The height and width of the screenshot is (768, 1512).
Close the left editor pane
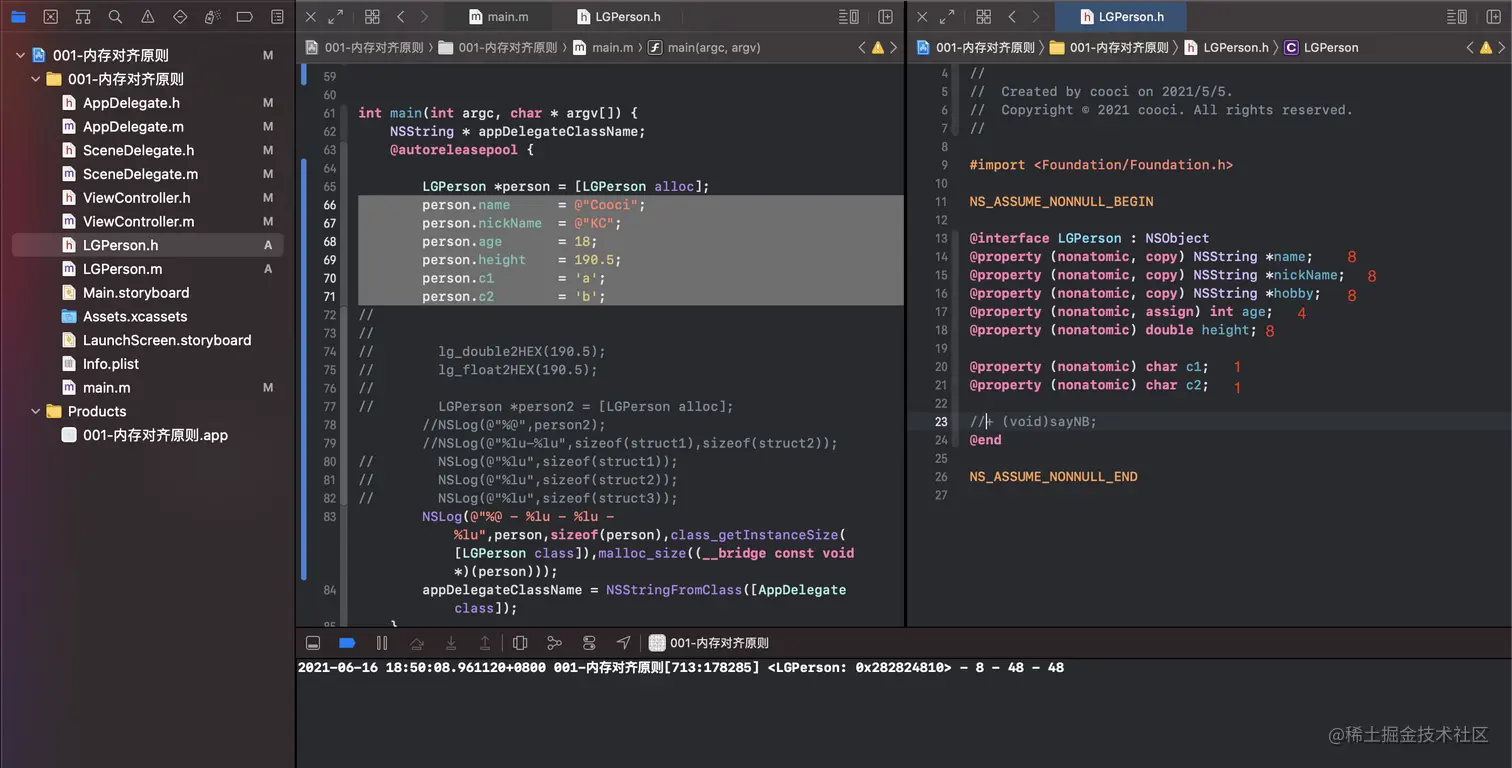(310, 17)
